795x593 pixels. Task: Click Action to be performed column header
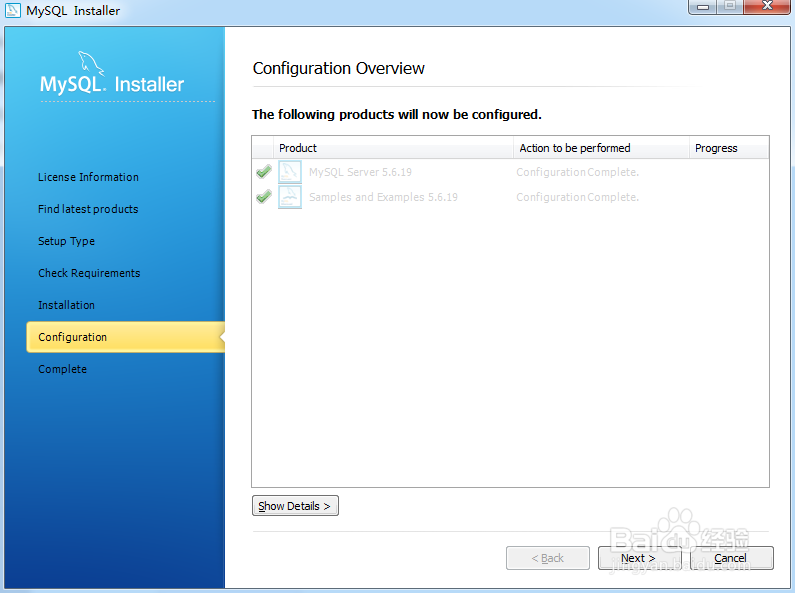tap(601, 147)
